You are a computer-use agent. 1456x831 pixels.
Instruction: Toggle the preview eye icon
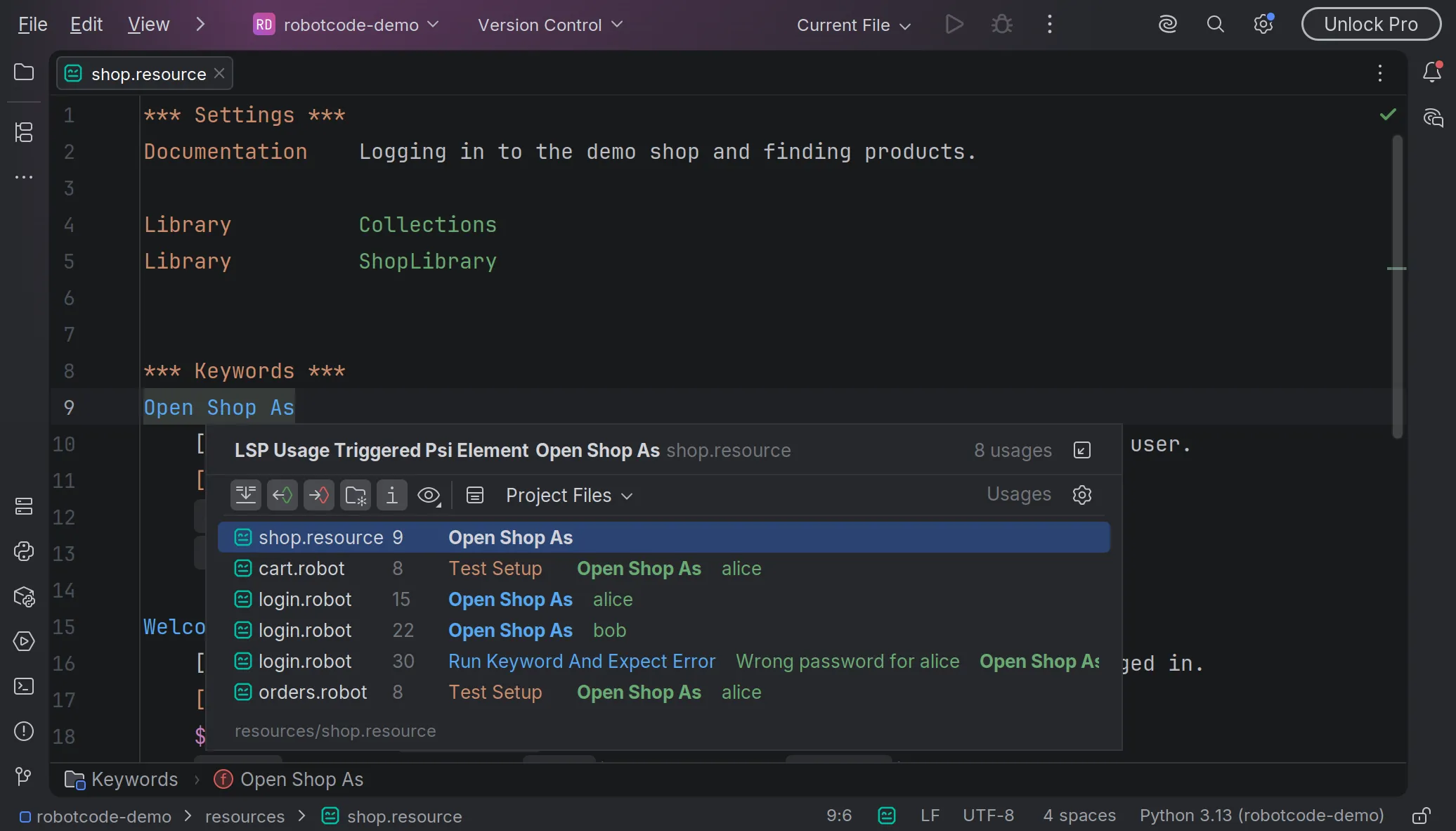coord(429,495)
